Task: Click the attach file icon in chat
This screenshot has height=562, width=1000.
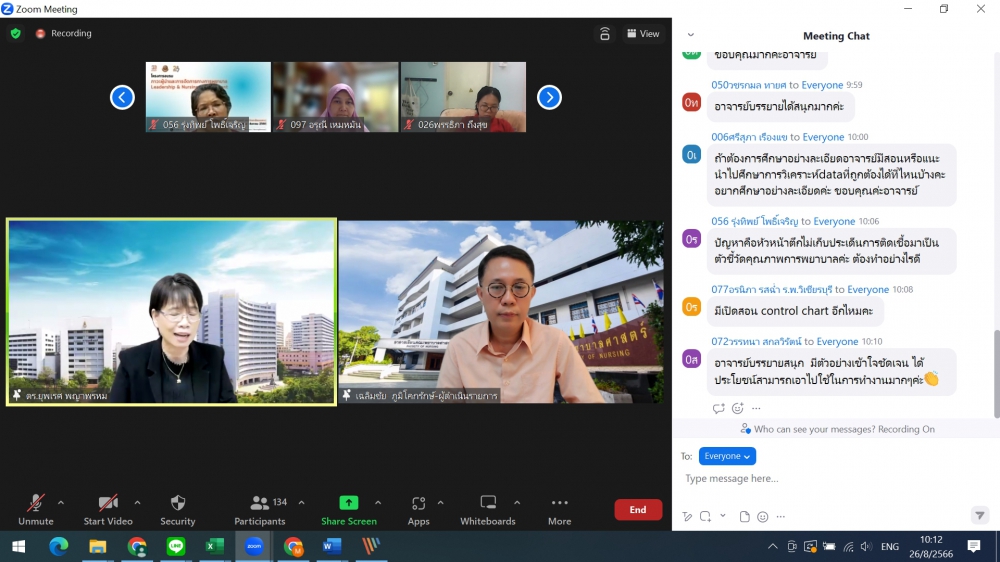Action: coord(745,517)
